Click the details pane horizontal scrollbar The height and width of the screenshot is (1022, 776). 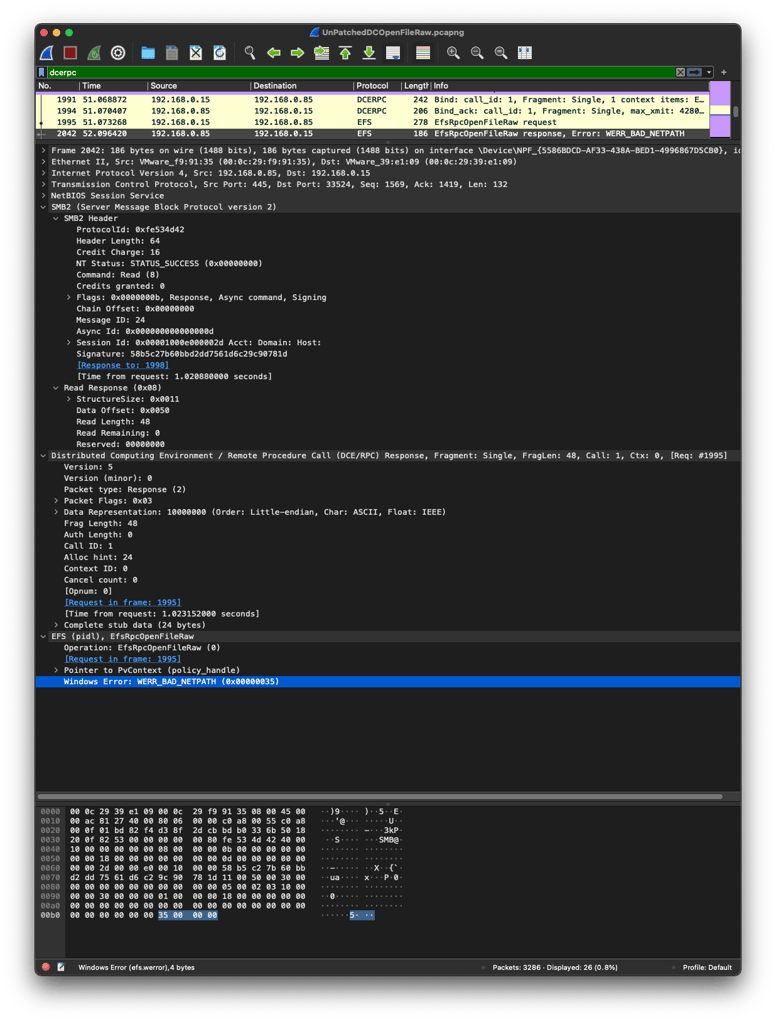click(x=380, y=797)
